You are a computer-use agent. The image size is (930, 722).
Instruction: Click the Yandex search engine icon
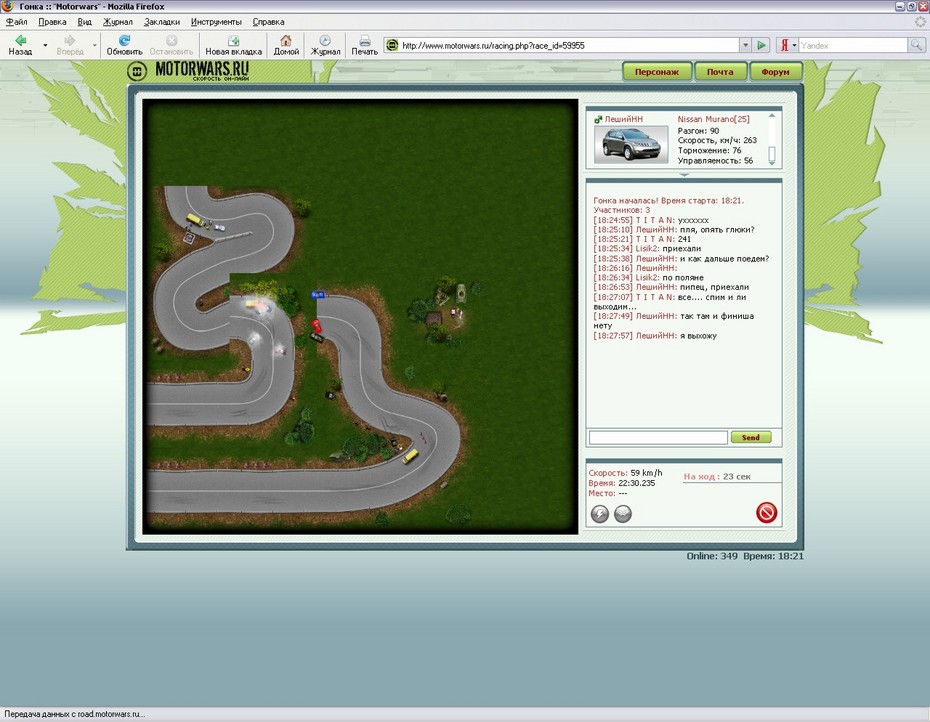coord(784,45)
